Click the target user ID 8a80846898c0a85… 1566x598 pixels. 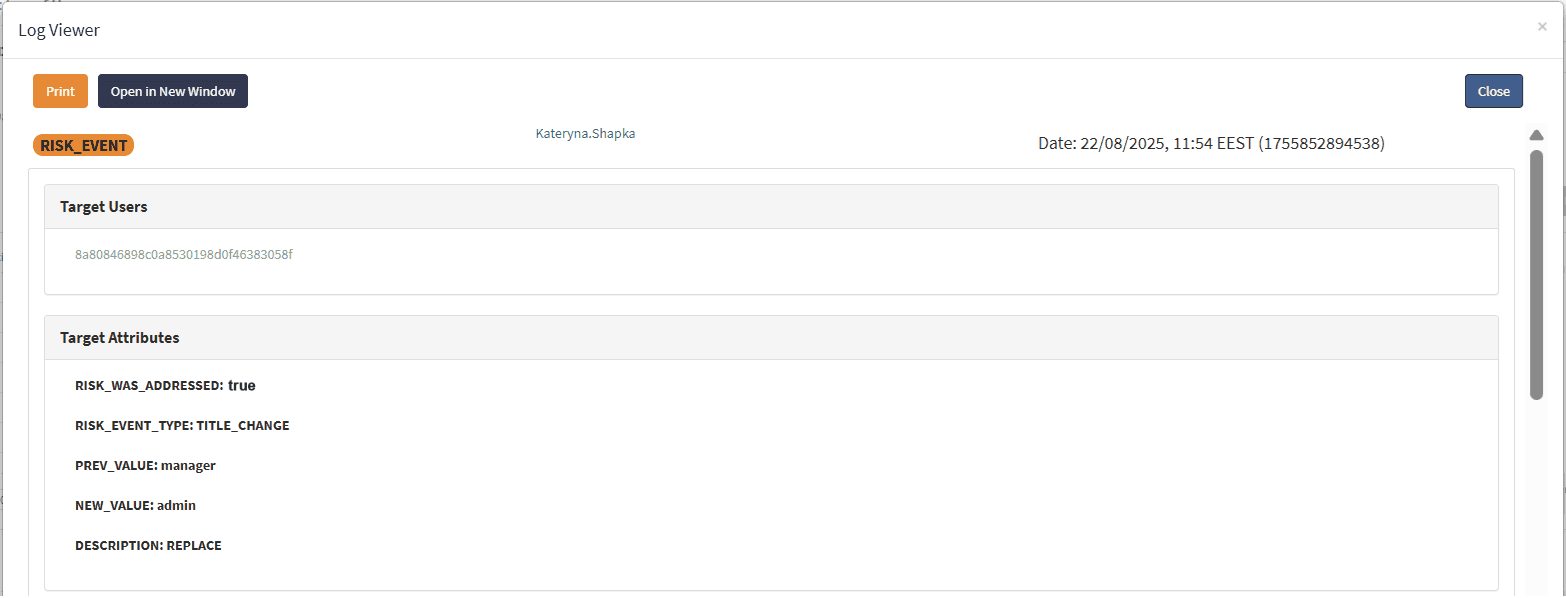(184, 255)
